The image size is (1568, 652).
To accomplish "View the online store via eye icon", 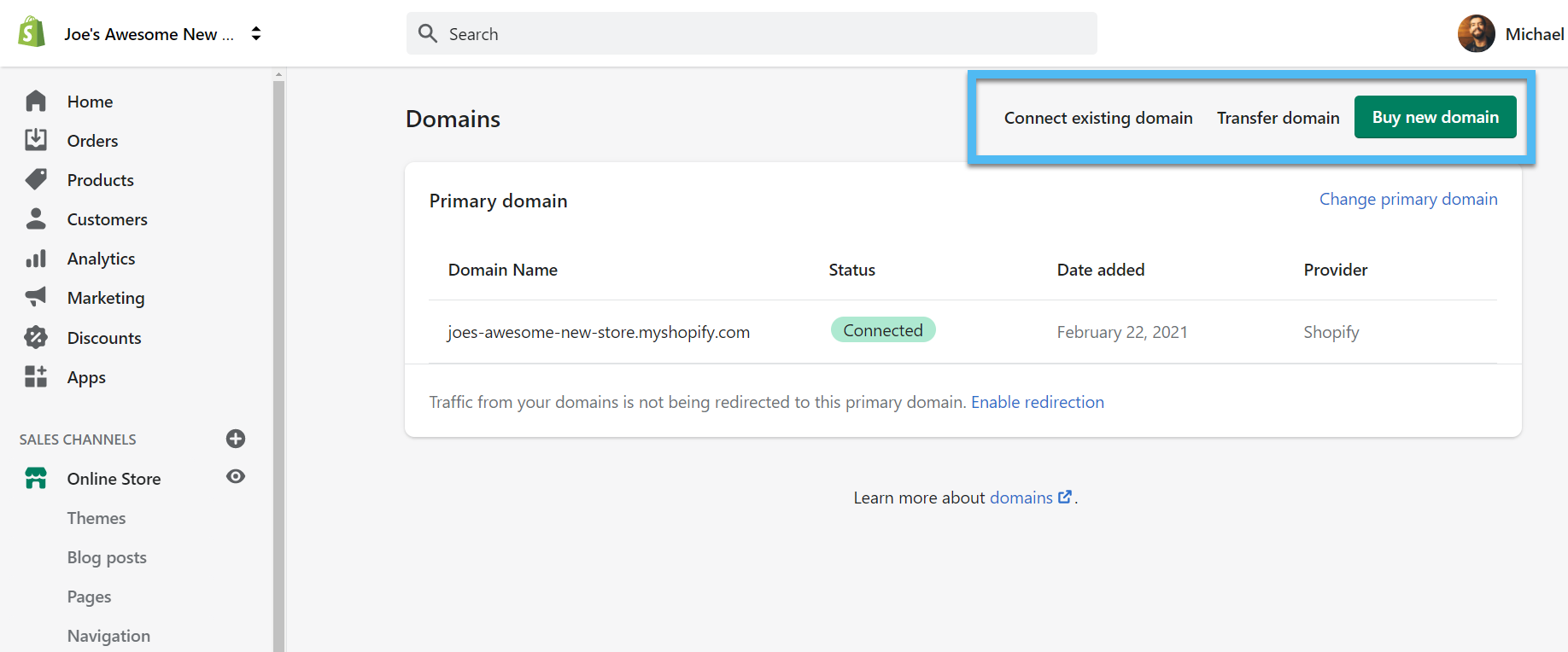I will click(x=236, y=476).
